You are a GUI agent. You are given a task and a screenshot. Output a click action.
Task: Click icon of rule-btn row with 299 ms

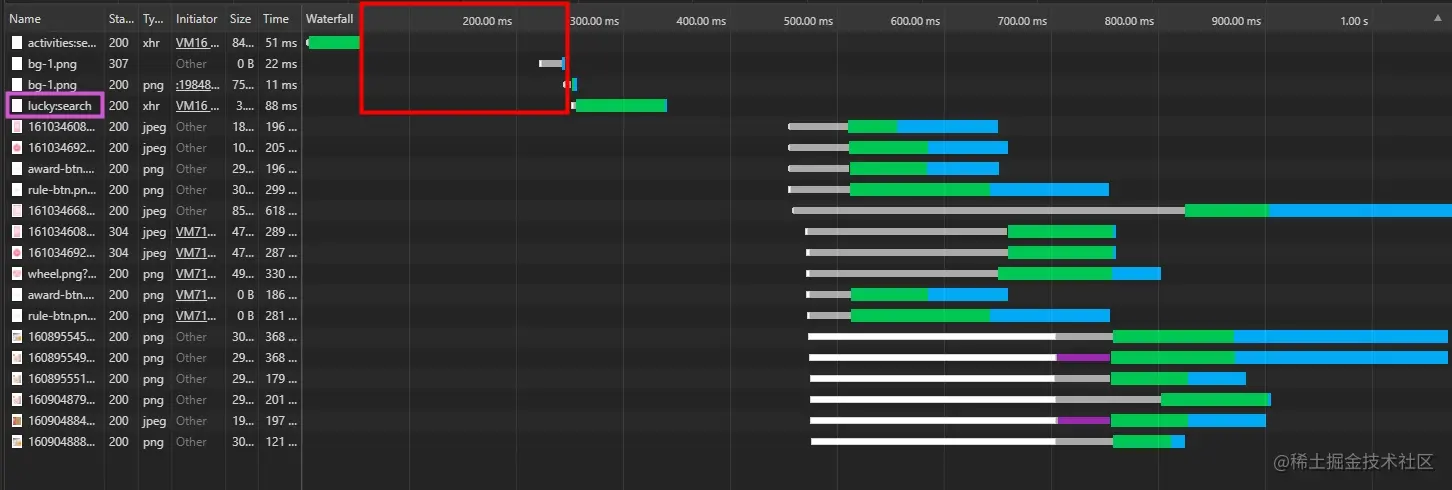coord(17,190)
